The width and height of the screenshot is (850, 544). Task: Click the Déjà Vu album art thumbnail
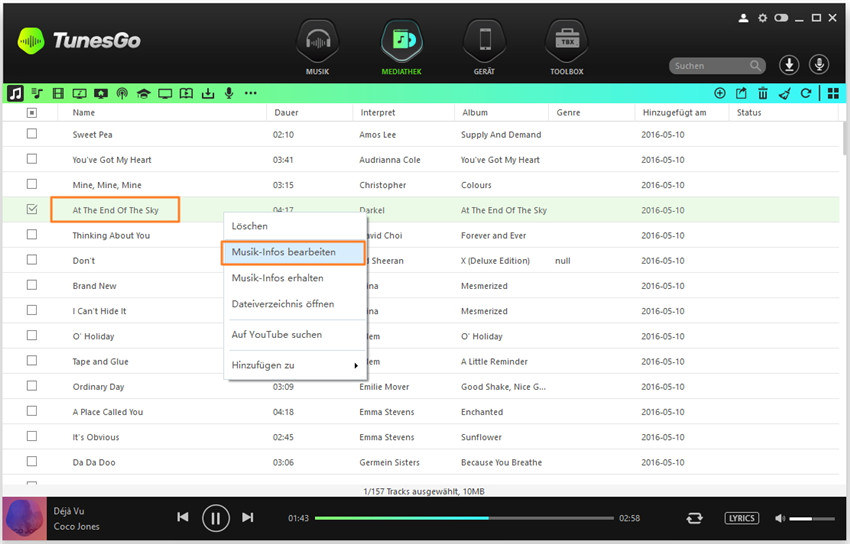24,519
